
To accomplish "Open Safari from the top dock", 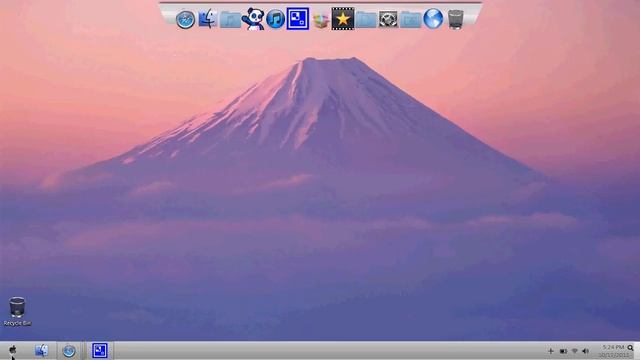I will 185,19.
